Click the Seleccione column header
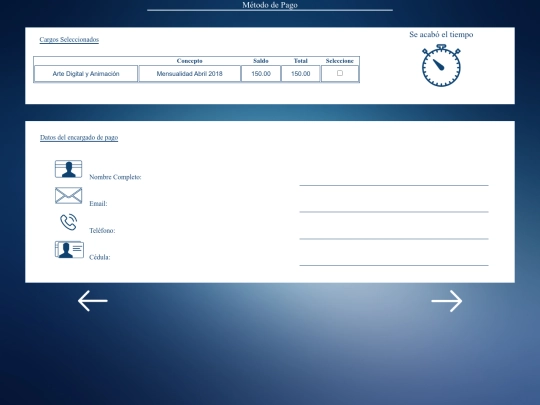 click(340, 61)
